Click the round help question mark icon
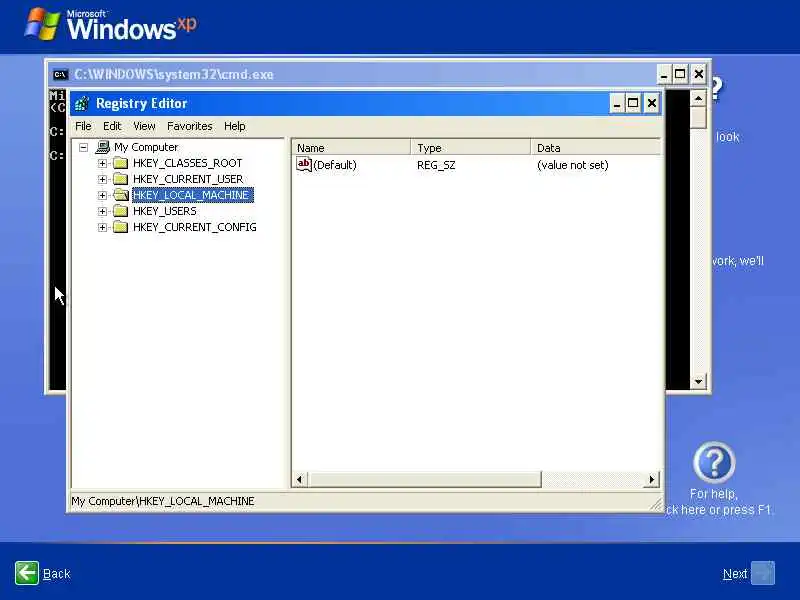The height and width of the screenshot is (600, 800). pos(714,462)
